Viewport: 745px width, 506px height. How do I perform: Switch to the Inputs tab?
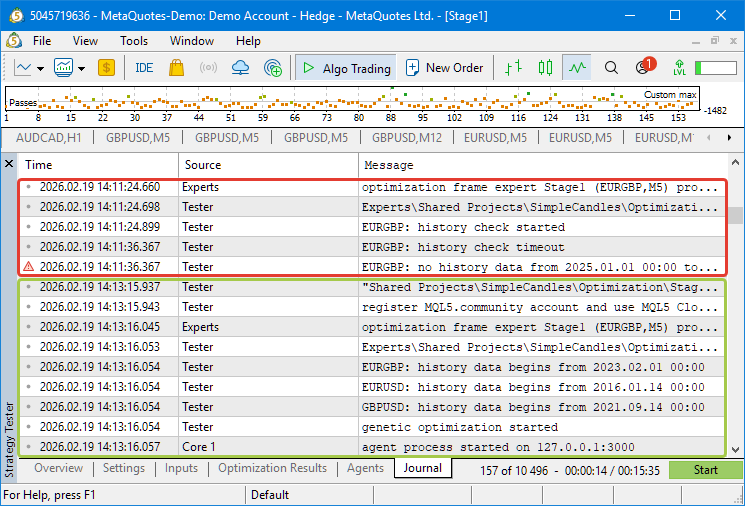pos(181,468)
